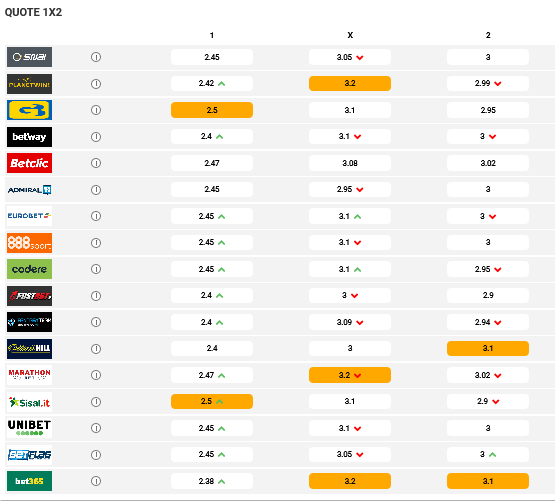Viewport: 555px width, 501px height.
Task: Open the Fastbet bookmaker logo
Action: 29,296
